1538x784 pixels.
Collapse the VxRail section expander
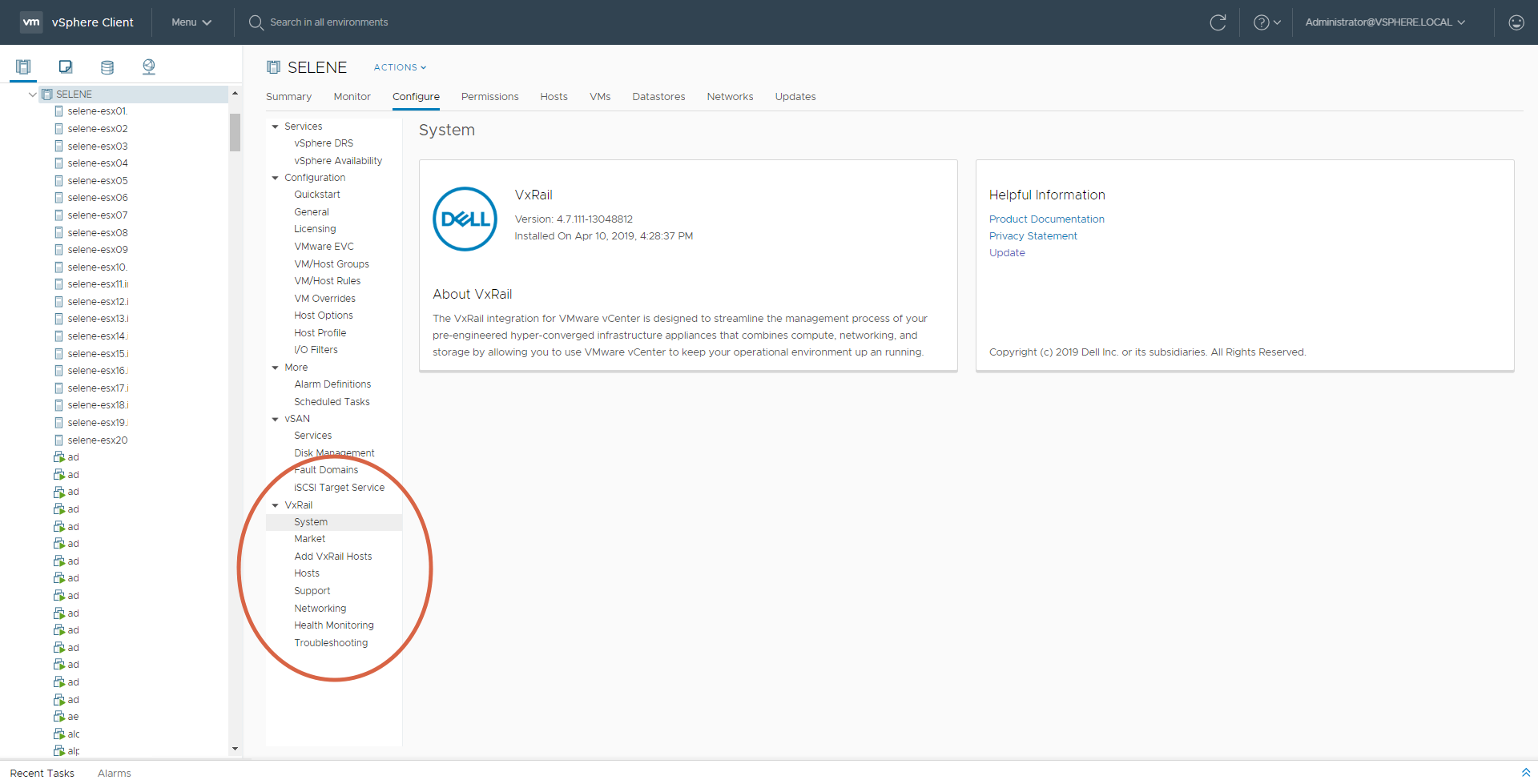pos(276,505)
